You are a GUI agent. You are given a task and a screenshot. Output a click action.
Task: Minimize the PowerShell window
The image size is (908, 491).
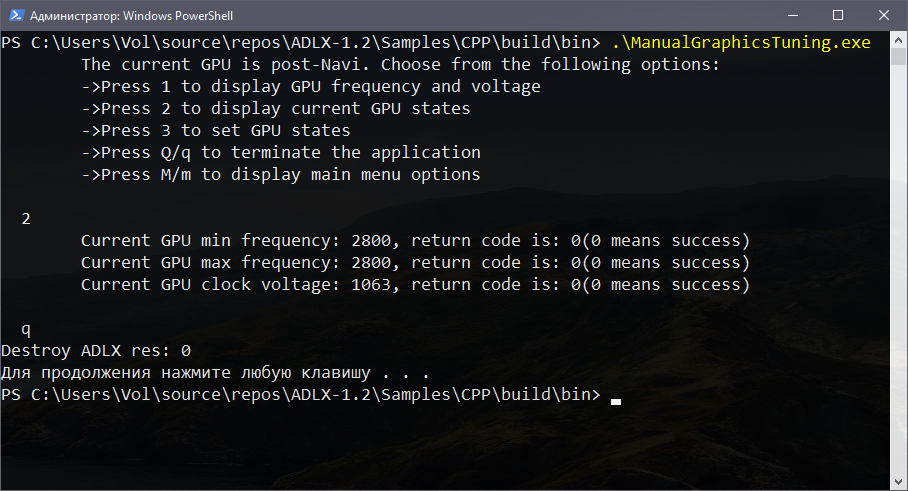791,16
